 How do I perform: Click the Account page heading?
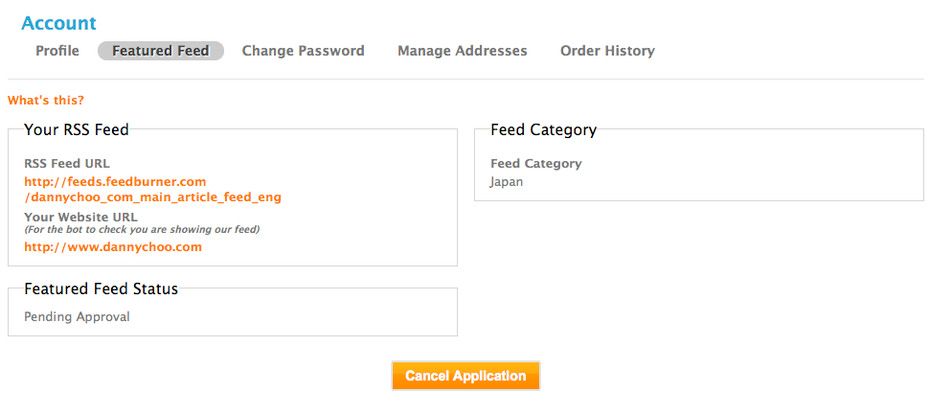click(x=59, y=23)
